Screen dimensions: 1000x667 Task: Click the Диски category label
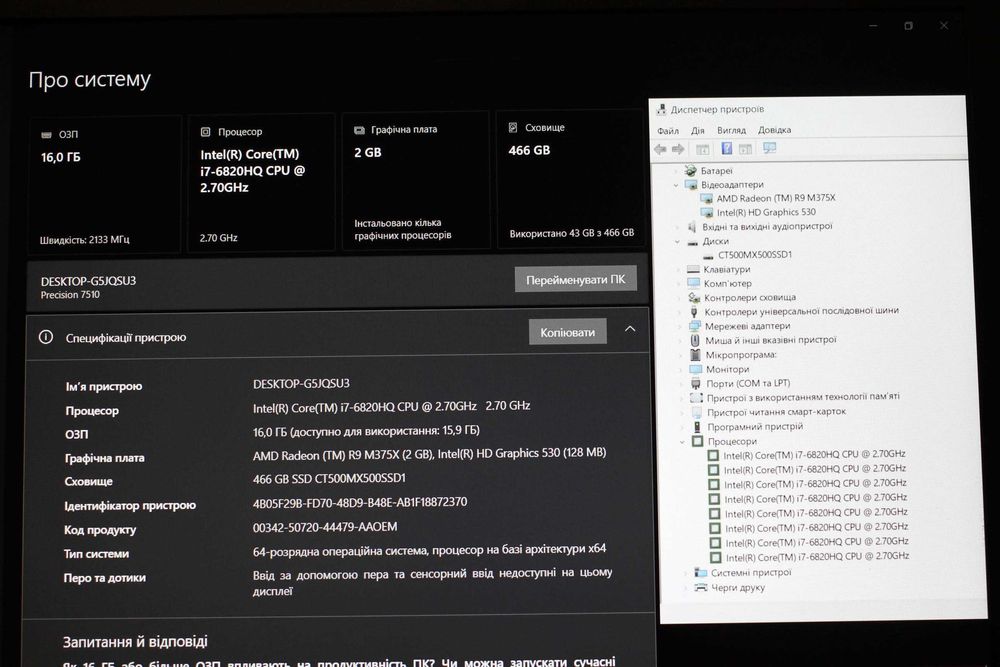[716, 241]
